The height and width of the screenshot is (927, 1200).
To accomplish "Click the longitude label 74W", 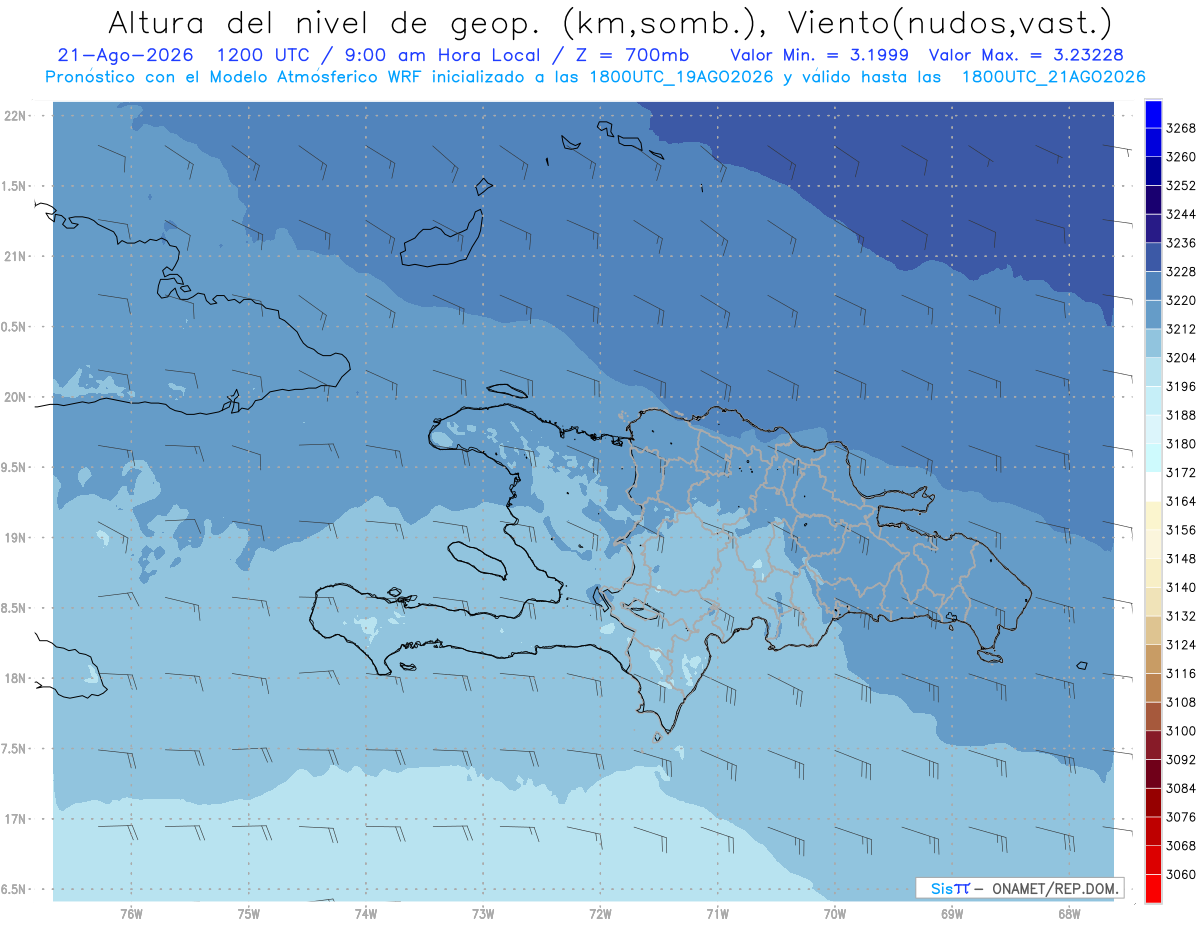I will (x=366, y=914).
